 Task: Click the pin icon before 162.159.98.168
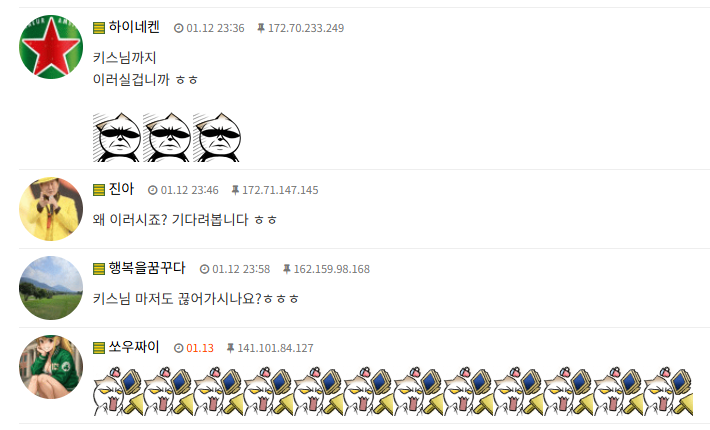click(x=287, y=269)
